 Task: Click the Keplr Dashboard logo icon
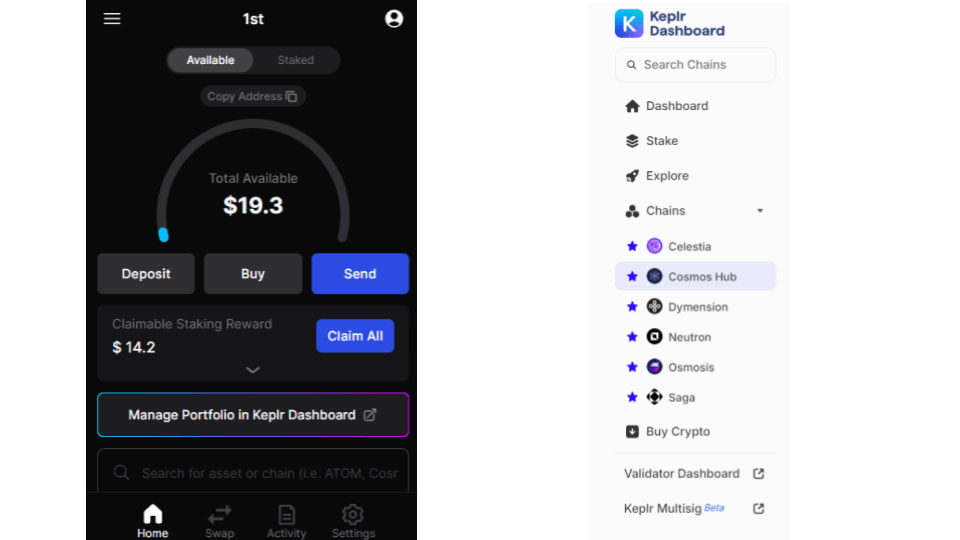coord(629,23)
